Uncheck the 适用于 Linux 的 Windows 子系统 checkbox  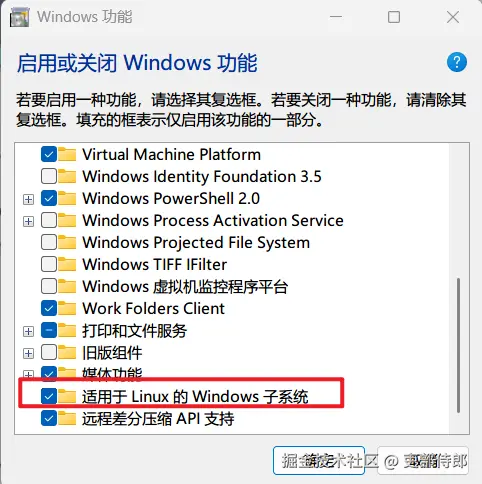pyautogui.click(x=49, y=396)
